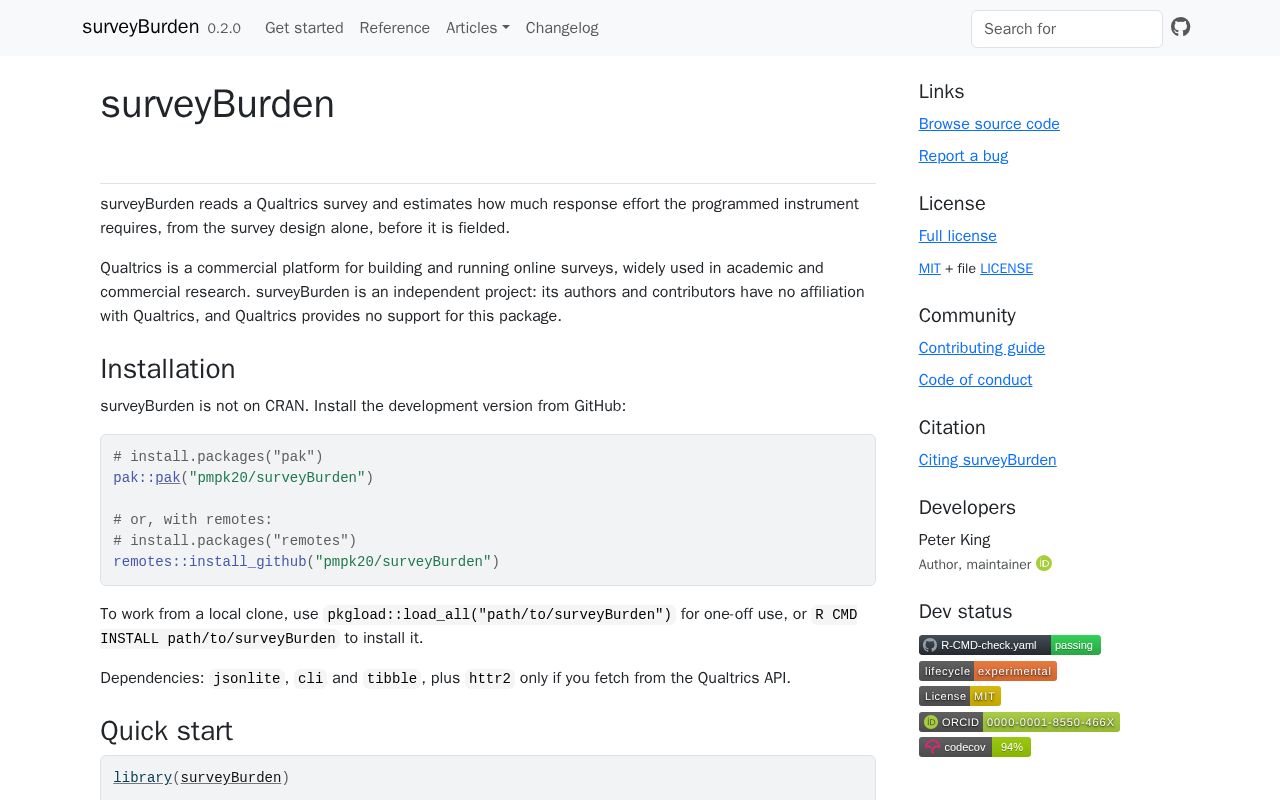Image resolution: width=1280 pixels, height=800 pixels.
Task: Open Browse source code link
Action: tap(989, 124)
